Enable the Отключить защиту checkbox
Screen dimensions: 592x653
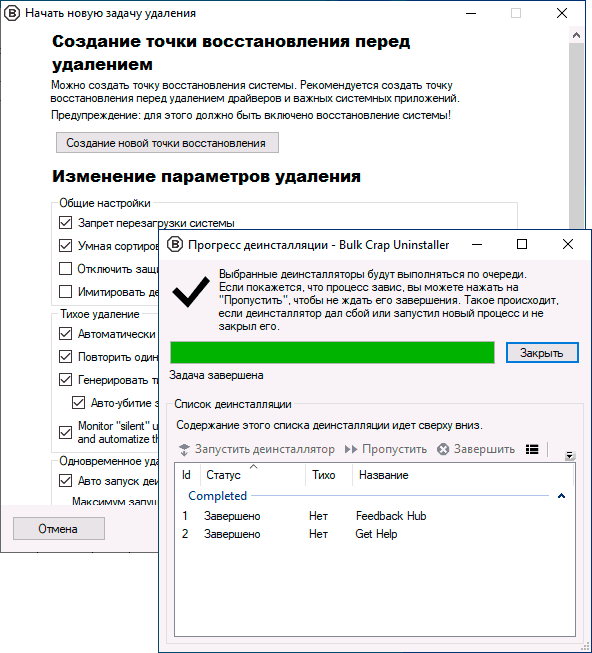click(65, 269)
